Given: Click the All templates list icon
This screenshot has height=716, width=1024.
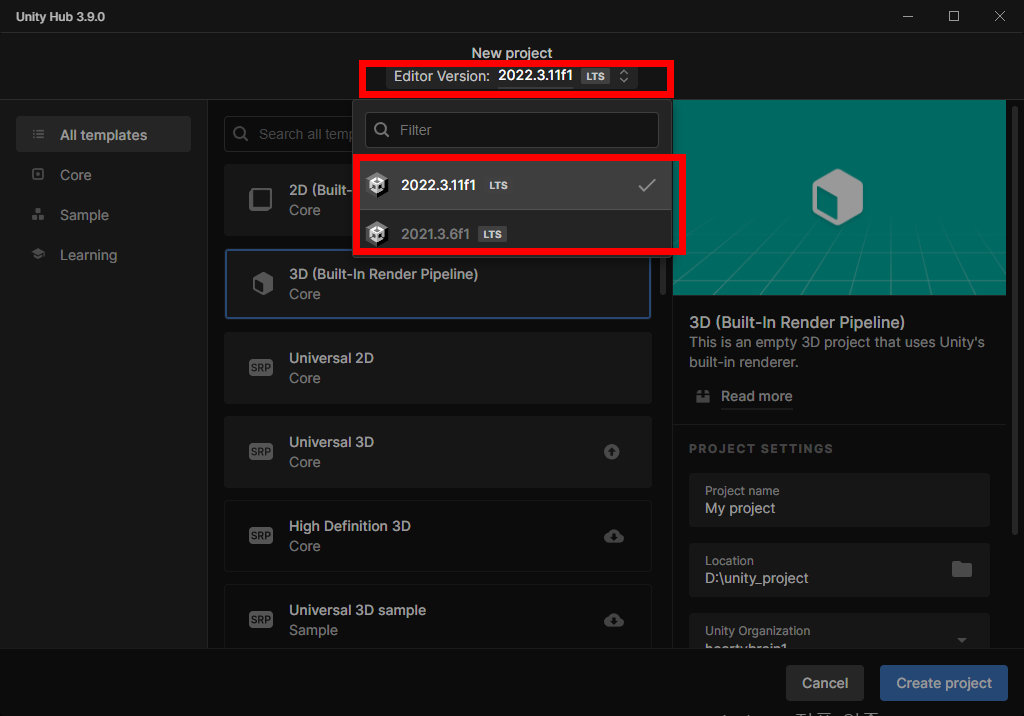Looking at the screenshot, I should (39, 134).
